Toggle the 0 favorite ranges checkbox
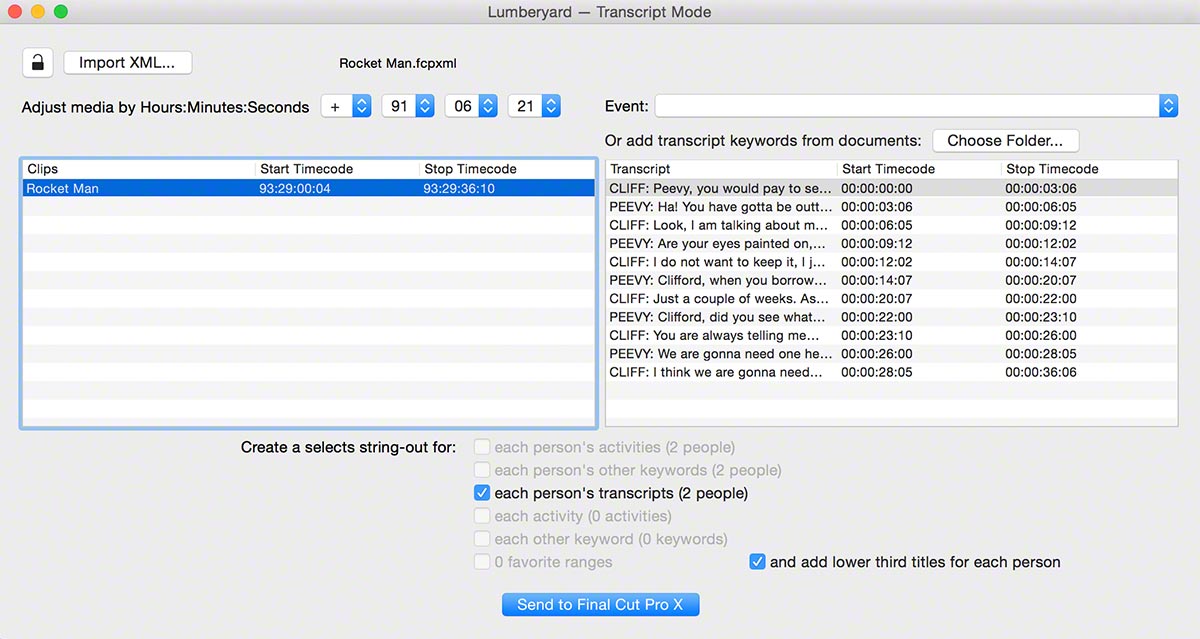The width and height of the screenshot is (1200, 639). coord(482,562)
